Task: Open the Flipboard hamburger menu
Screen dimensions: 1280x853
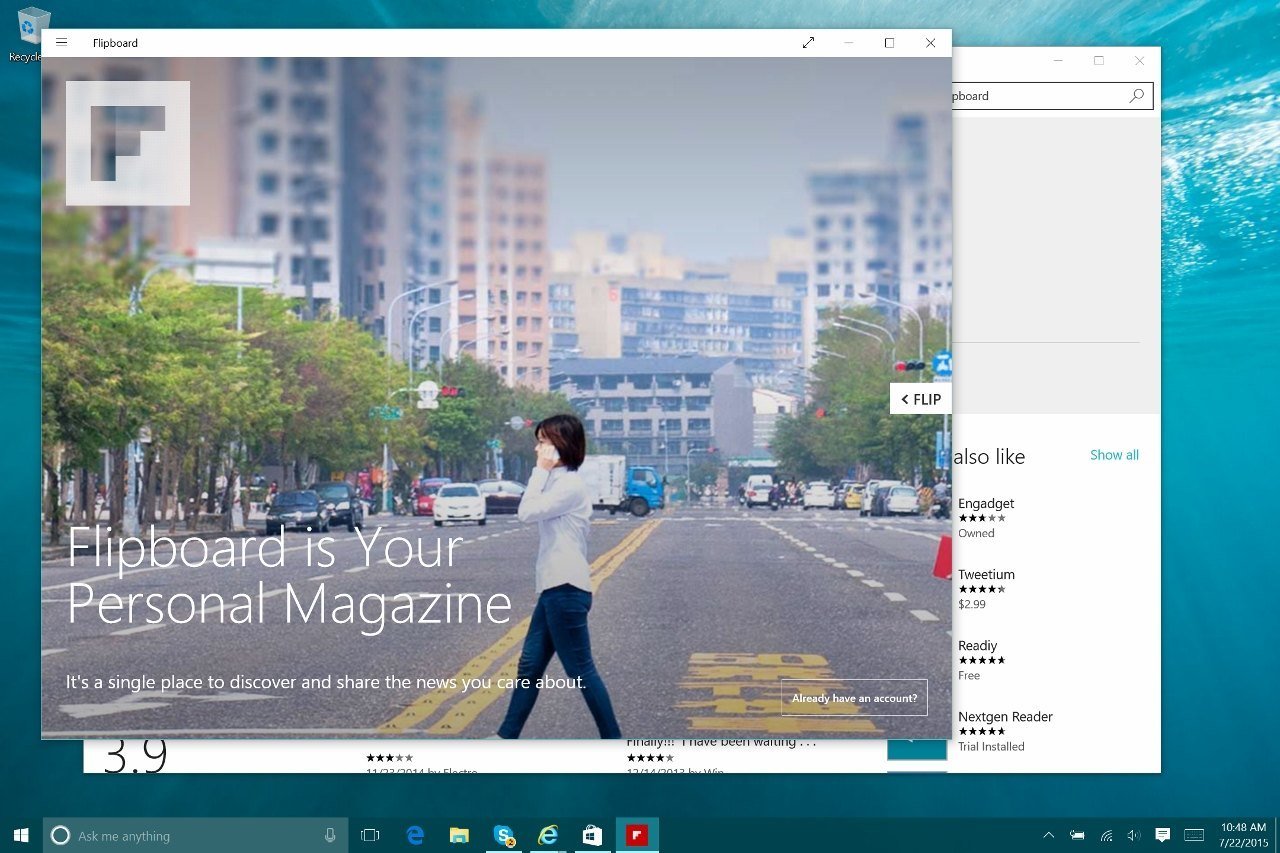Action: pos(62,43)
